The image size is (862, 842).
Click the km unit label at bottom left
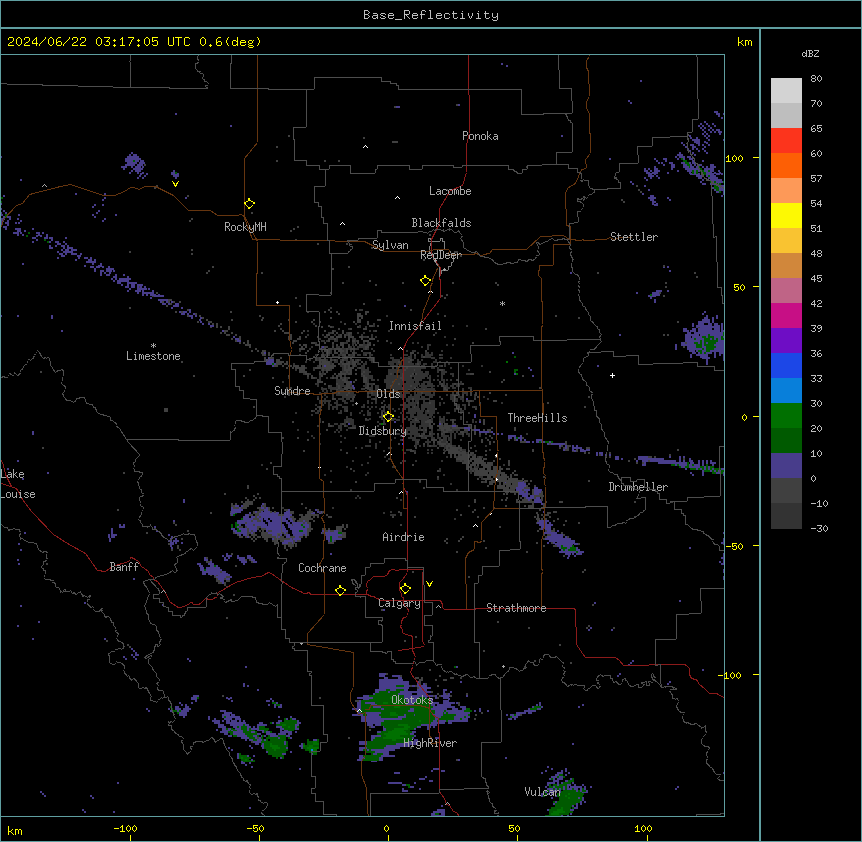[x=15, y=830]
